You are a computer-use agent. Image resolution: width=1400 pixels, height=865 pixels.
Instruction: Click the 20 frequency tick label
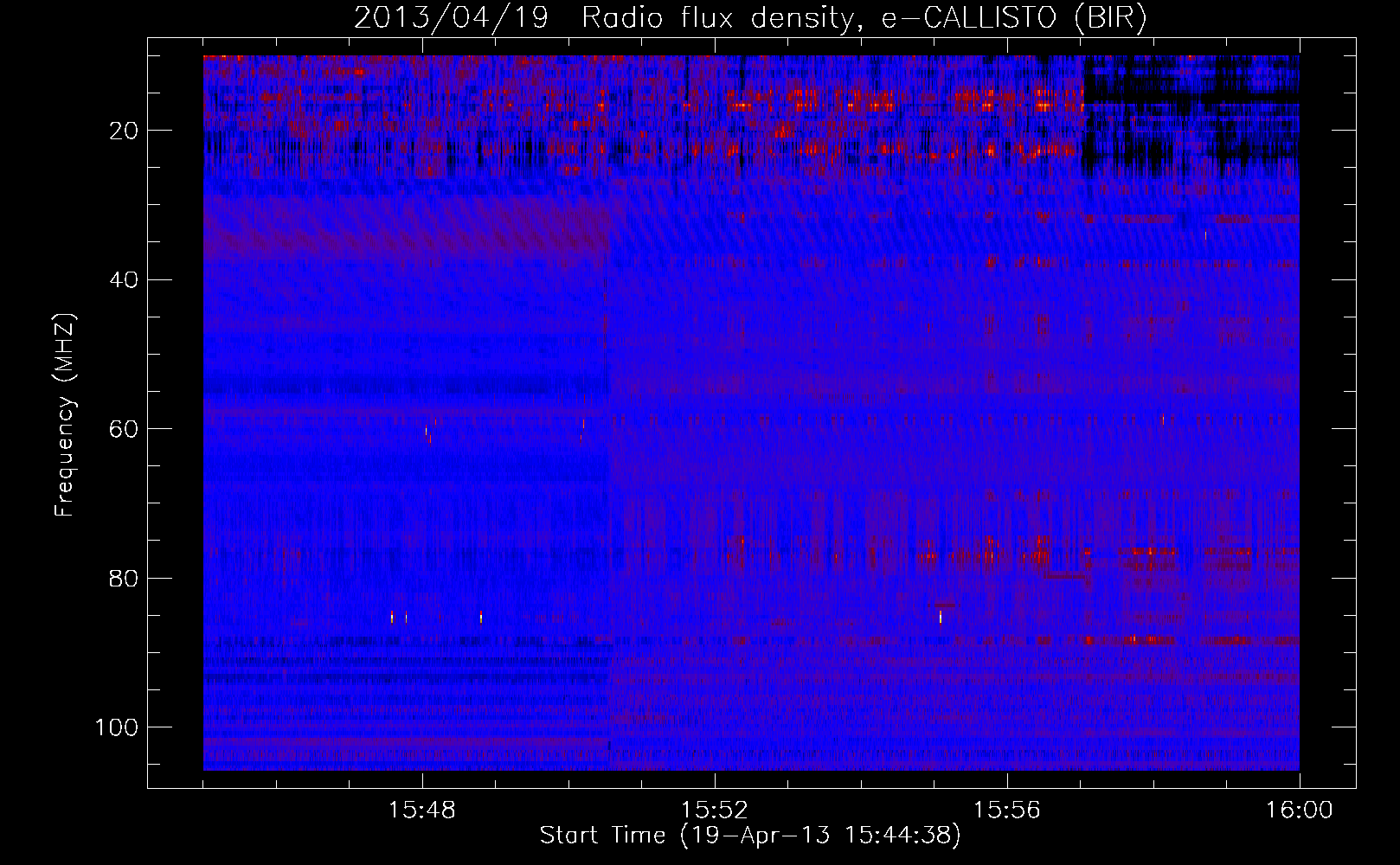pyautogui.click(x=125, y=131)
